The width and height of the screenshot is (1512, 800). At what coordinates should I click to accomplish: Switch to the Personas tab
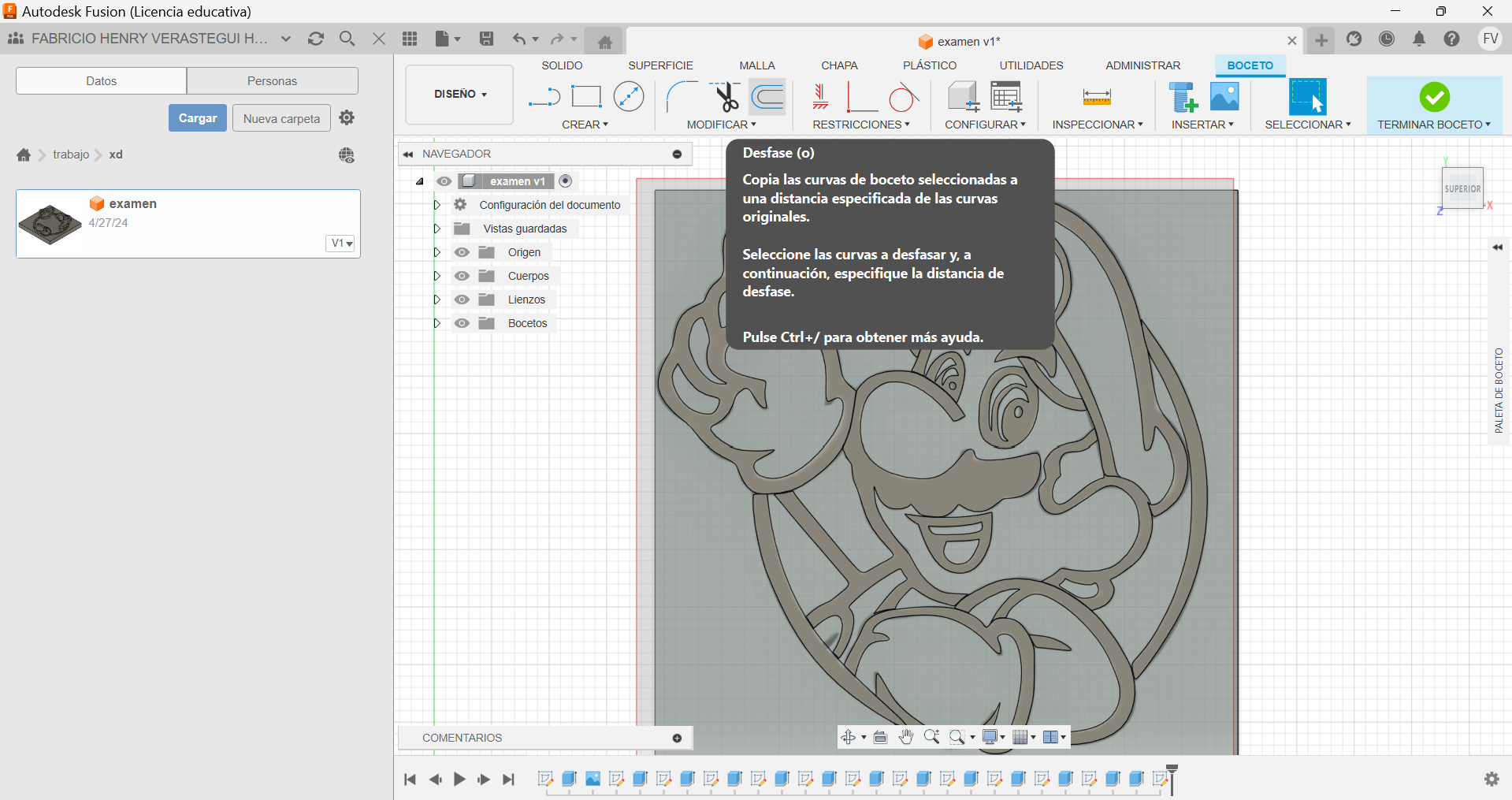[273, 80]
